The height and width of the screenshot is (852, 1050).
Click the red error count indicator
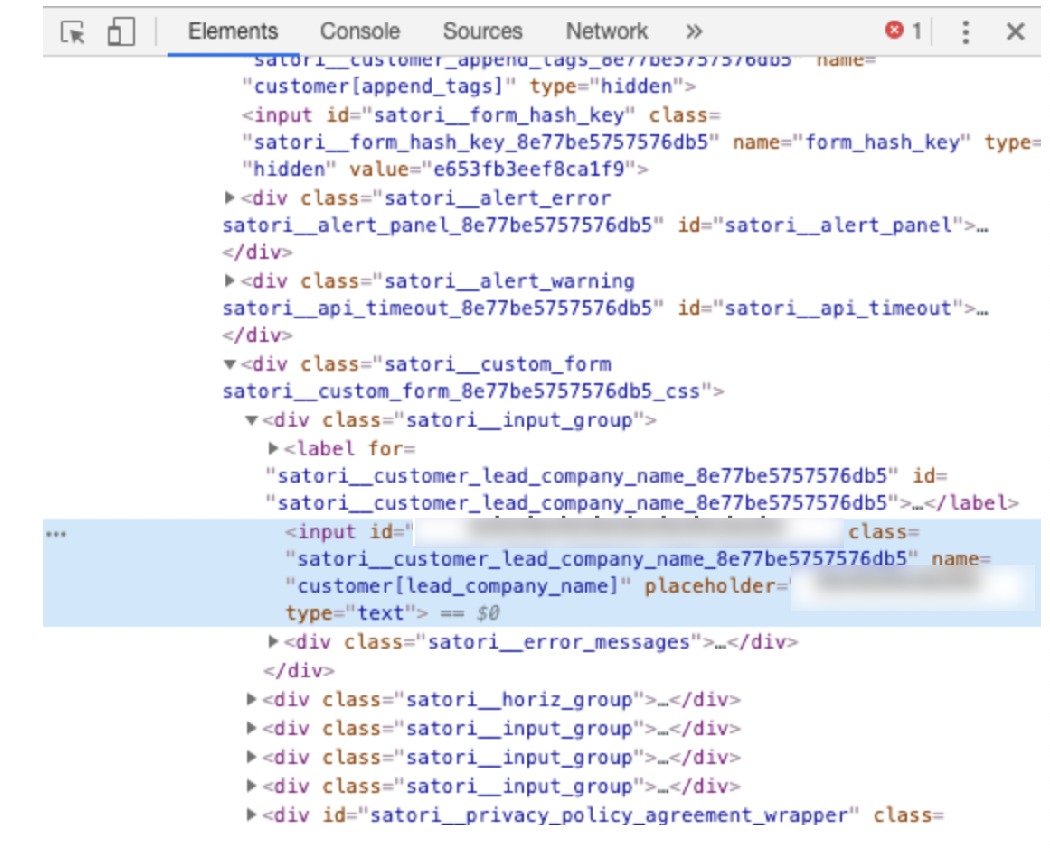tap(903, 32)
